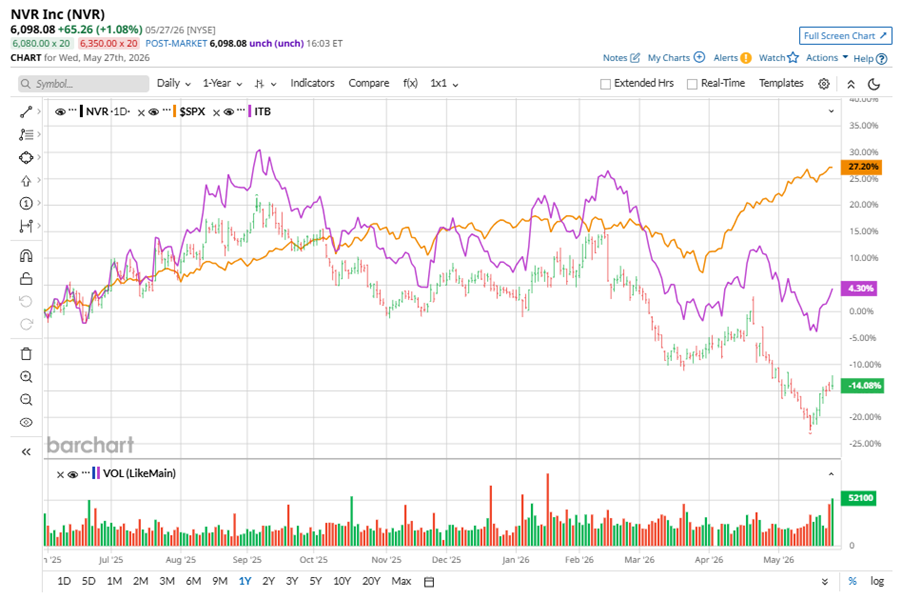
Task: Open the Indicators menu
Action: point(312,83)
